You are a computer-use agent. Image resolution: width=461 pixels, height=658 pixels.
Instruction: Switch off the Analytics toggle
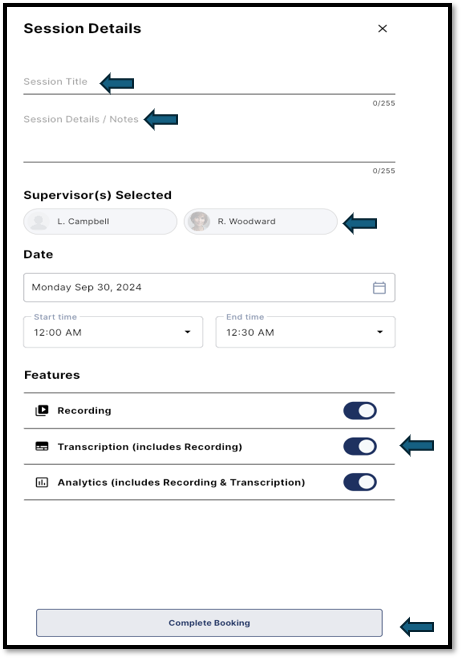point(360,483)
